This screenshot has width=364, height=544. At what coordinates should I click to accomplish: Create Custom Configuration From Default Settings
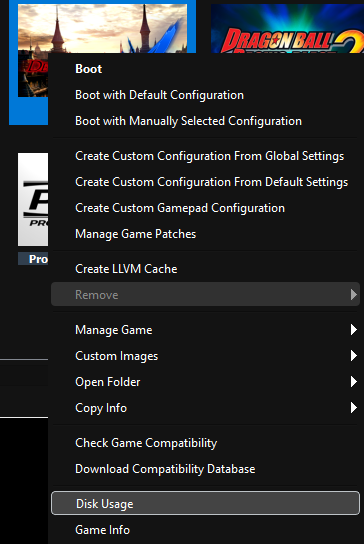(x=205, y=182)
